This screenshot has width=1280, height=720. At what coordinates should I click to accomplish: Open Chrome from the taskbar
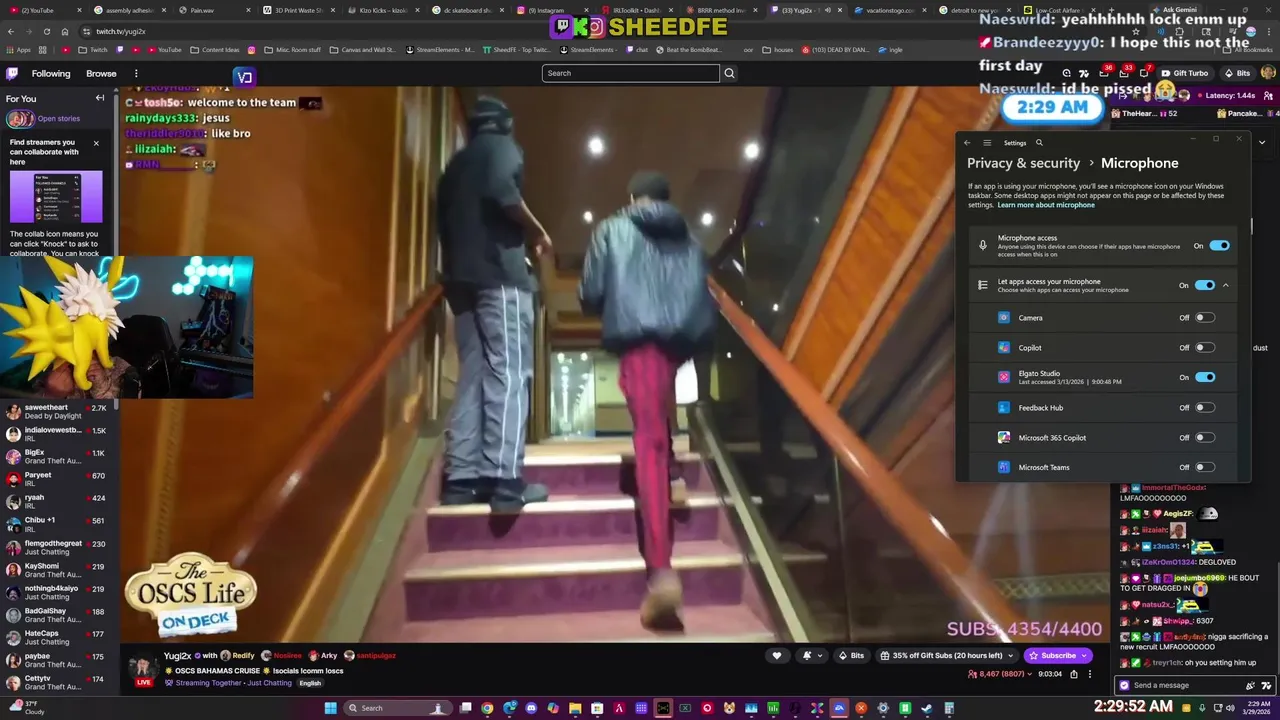coord(487,708)
